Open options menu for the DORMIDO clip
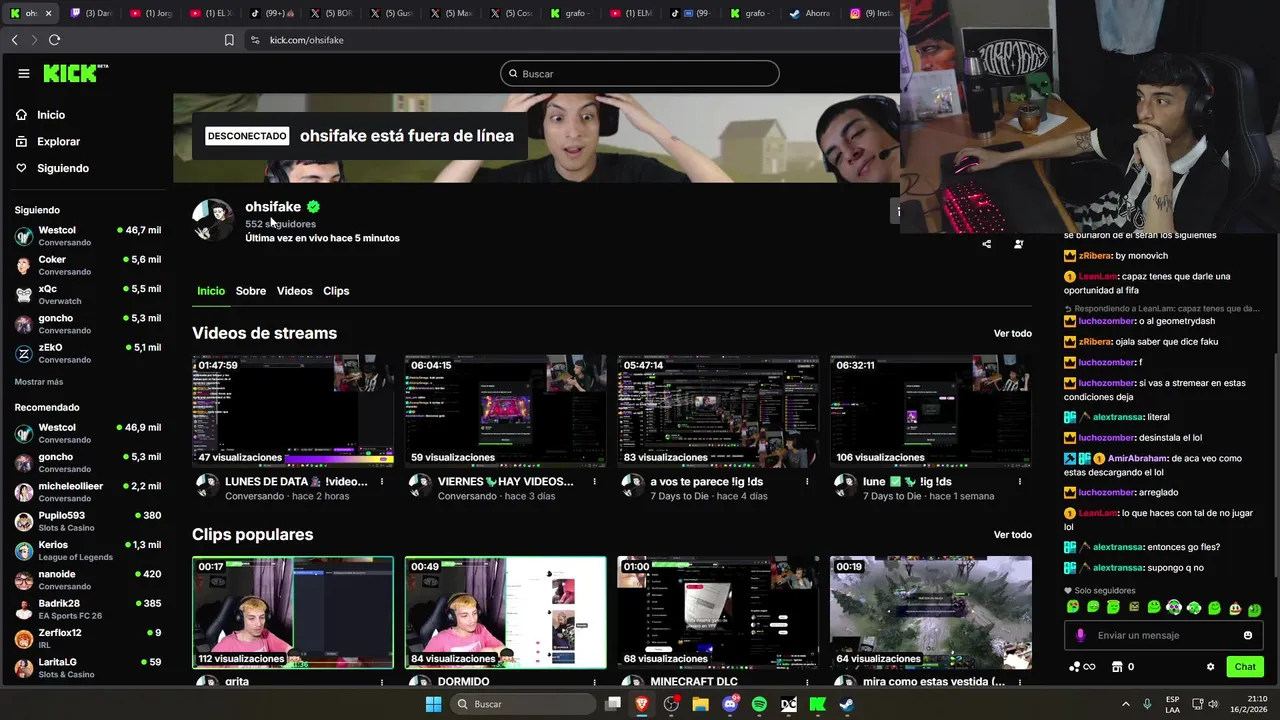1280x720 pixels. tap(595, 682)
